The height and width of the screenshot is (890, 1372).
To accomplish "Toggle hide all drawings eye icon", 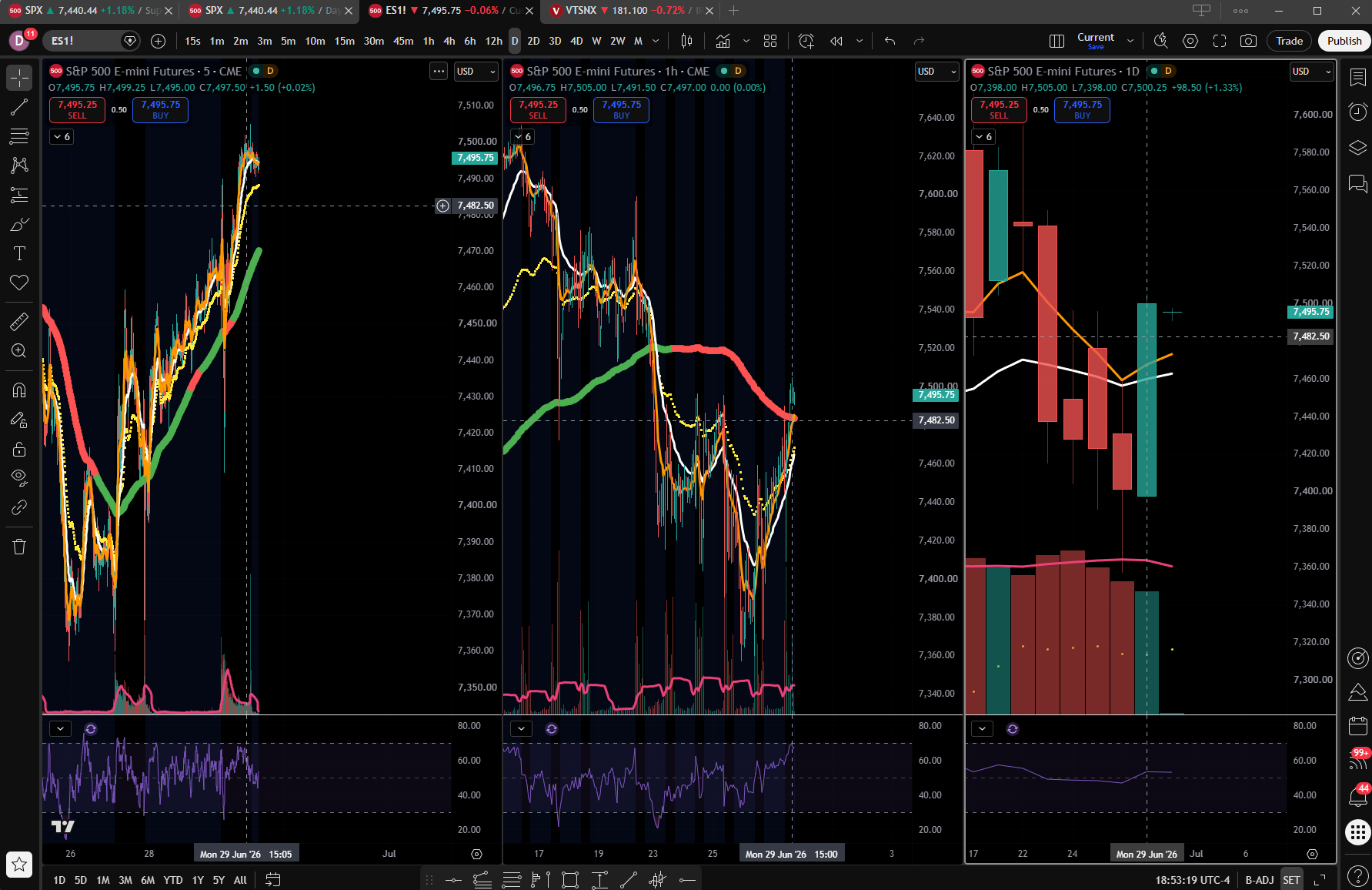I will point(19,478).
